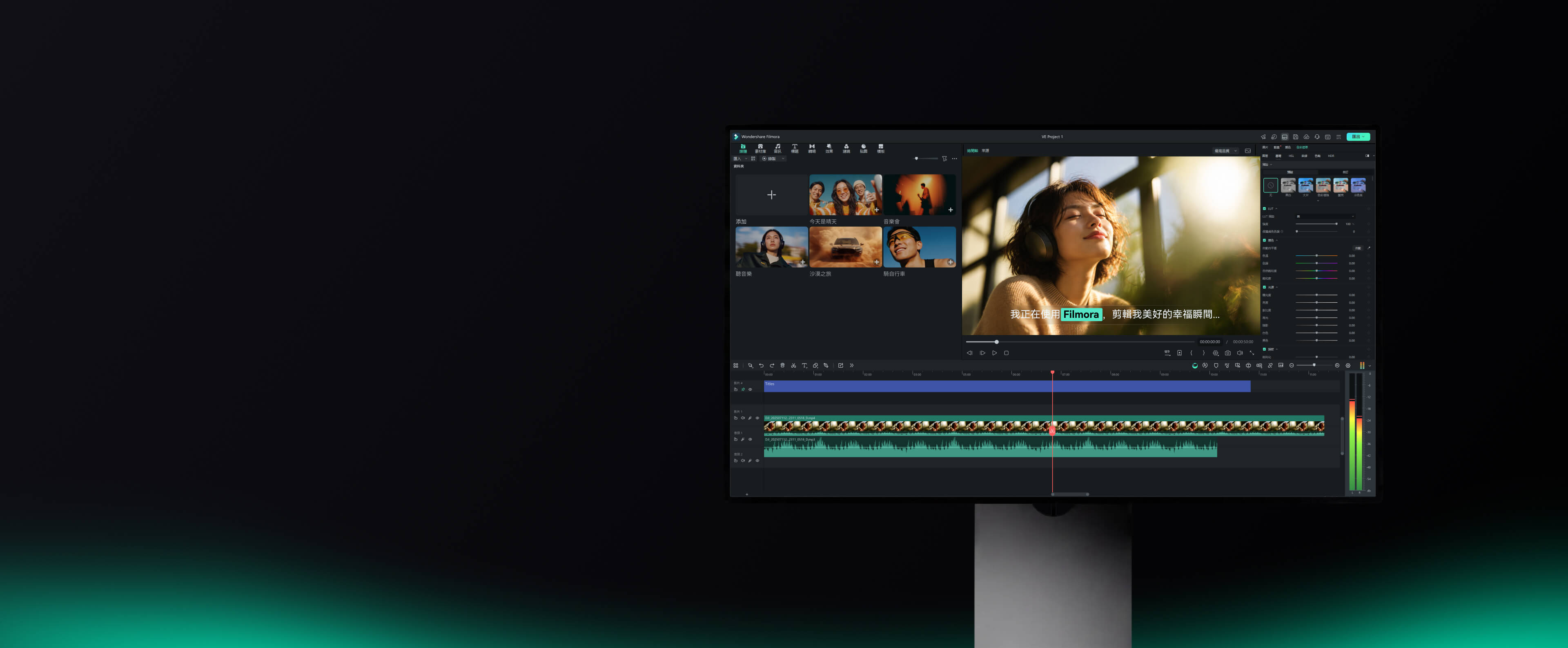Open the 匯入 import dropdown
This screenshot has width=1568, height=648.
(740, 159)
